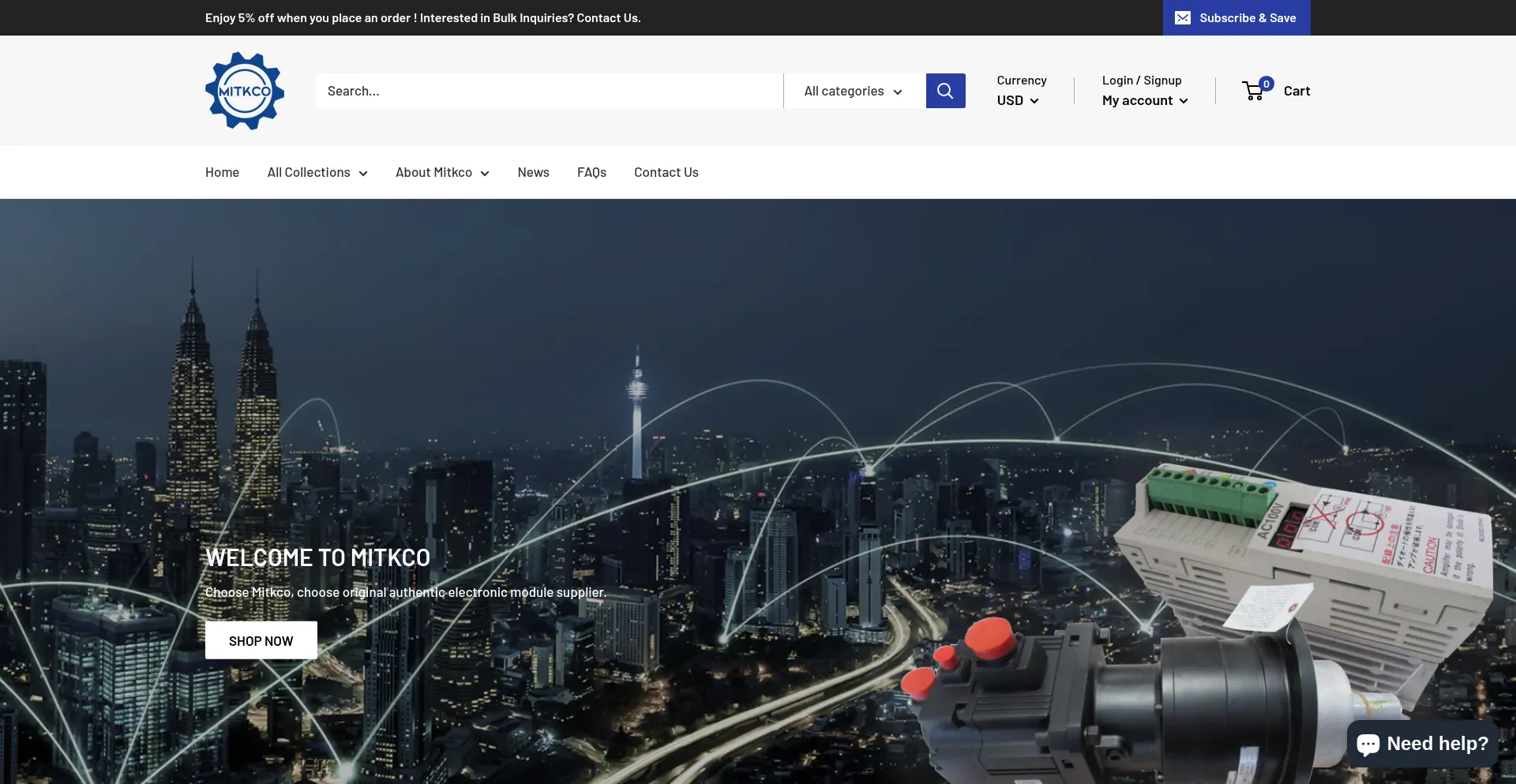
Task: Open the All categories dropdown
Action: point(854,91)
